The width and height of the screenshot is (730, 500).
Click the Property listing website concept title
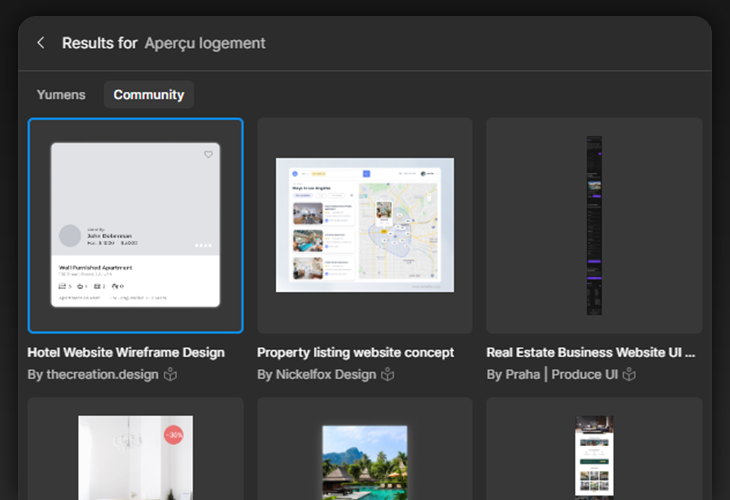[x=355, y=352]
